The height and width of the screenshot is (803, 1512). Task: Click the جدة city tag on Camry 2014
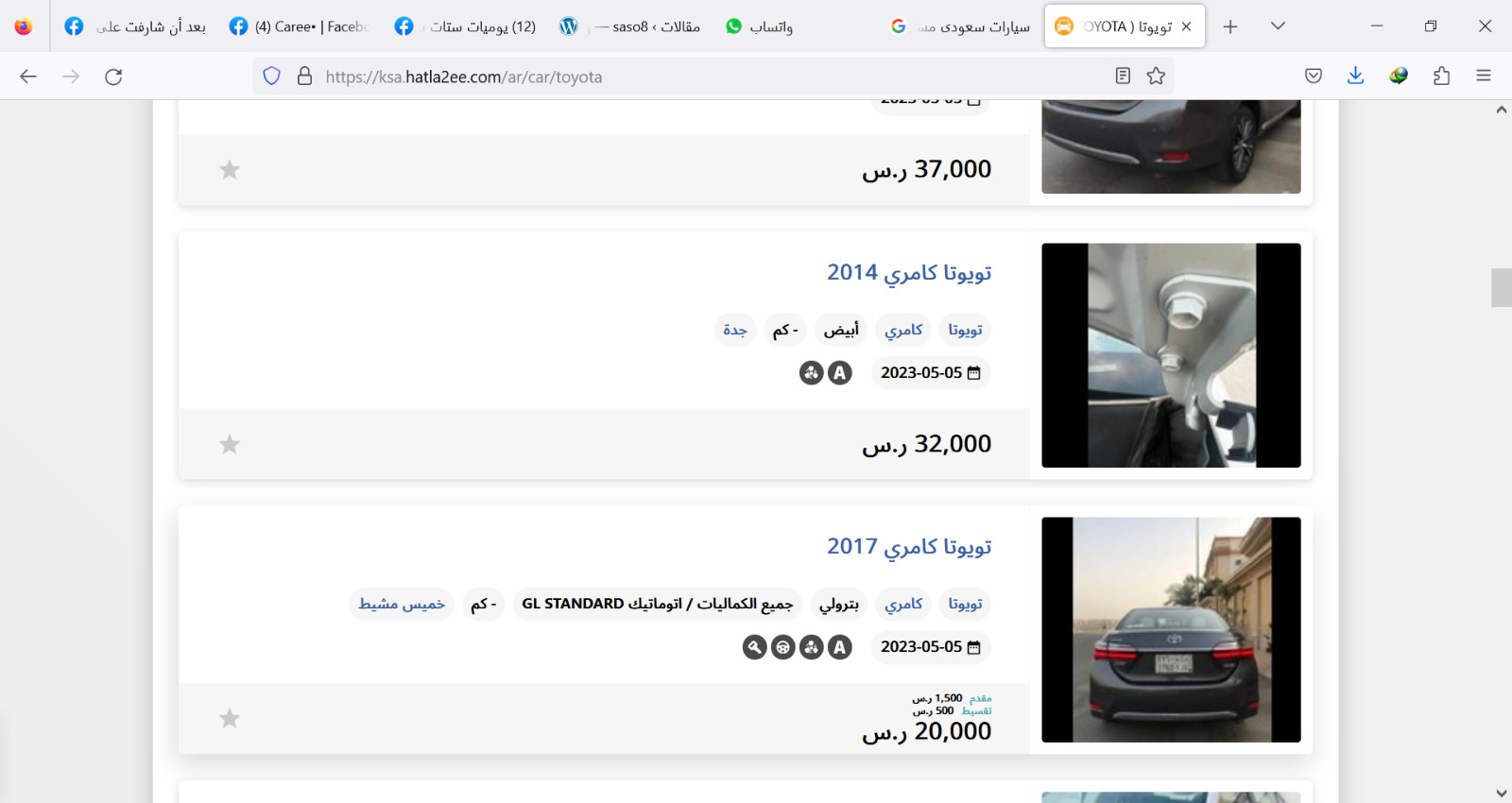click(x=734, y=330)
